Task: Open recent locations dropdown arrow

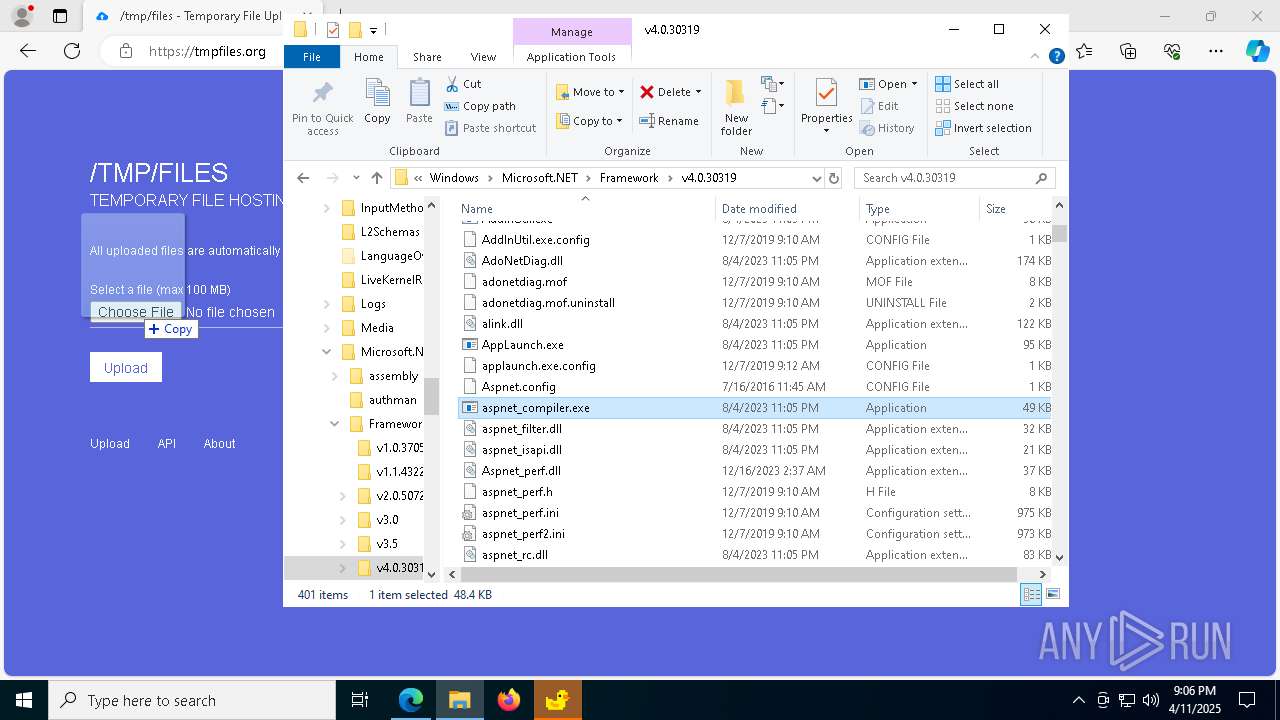Action: 356,178
